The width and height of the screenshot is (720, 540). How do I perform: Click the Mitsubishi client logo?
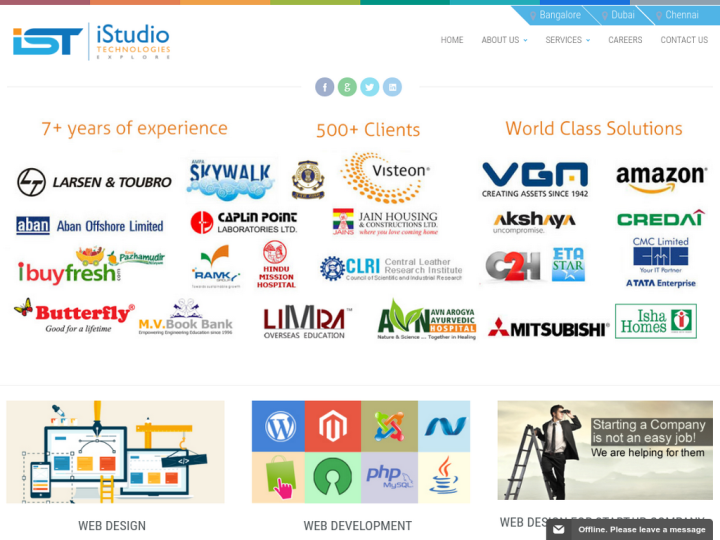click(x=548, y=328)
